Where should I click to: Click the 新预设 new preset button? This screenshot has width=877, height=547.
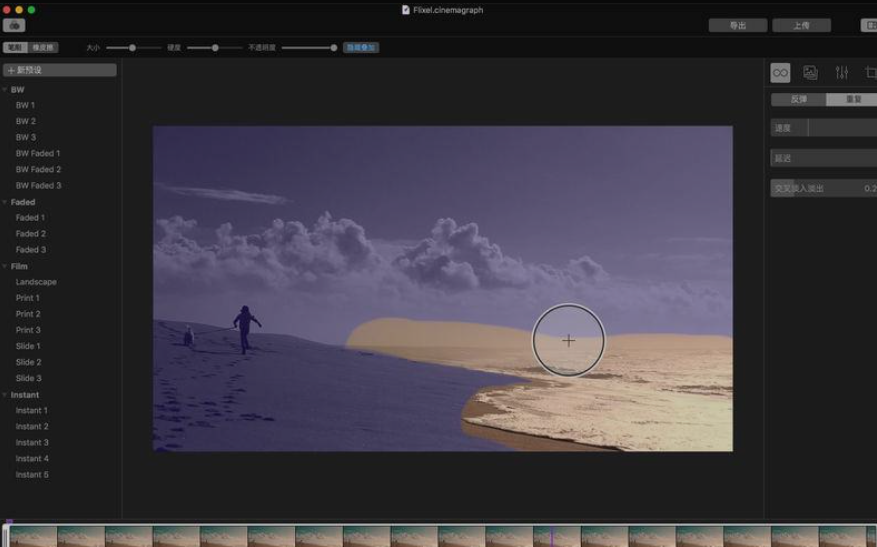60,70
